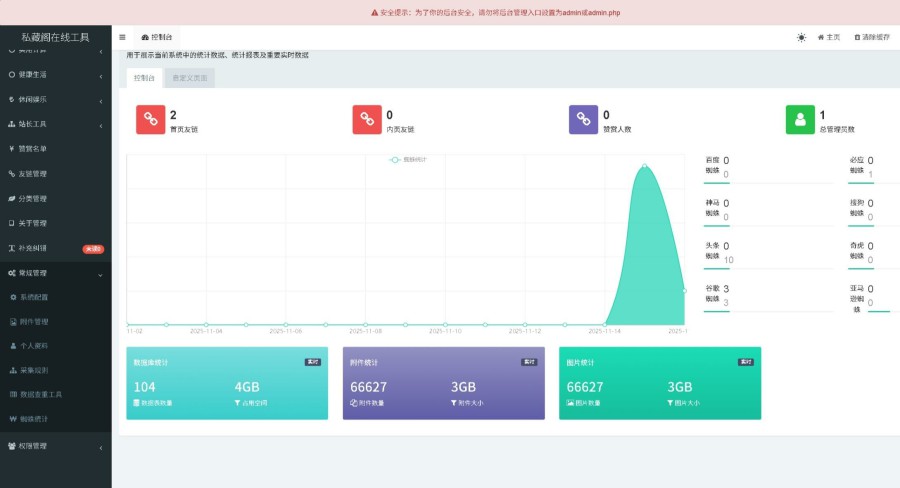
Task: Click the chart peak data point
Action: pos(645,165)
